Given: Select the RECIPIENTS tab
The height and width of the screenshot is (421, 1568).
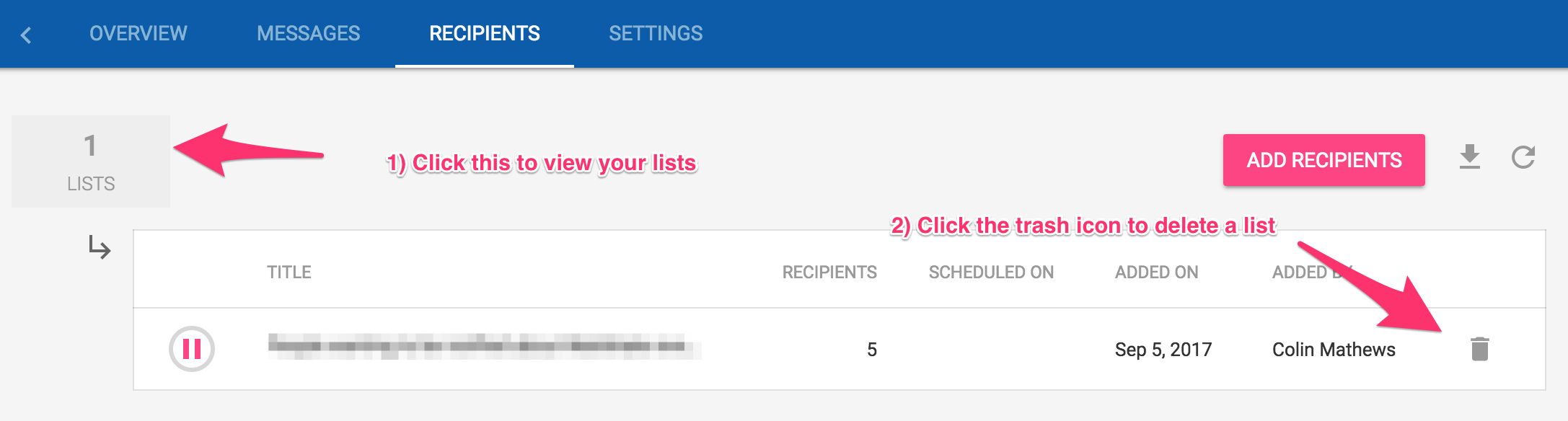Looking at the screenshot, I should point(484,32).
